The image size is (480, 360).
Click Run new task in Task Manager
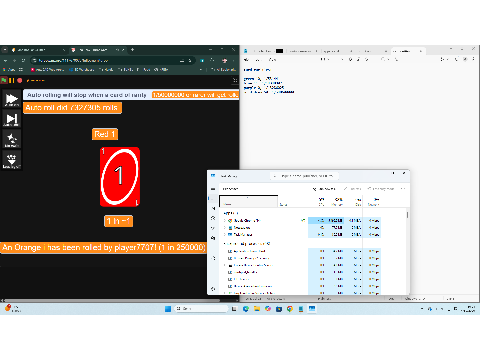pyautogui.click(x=324, y=189)
